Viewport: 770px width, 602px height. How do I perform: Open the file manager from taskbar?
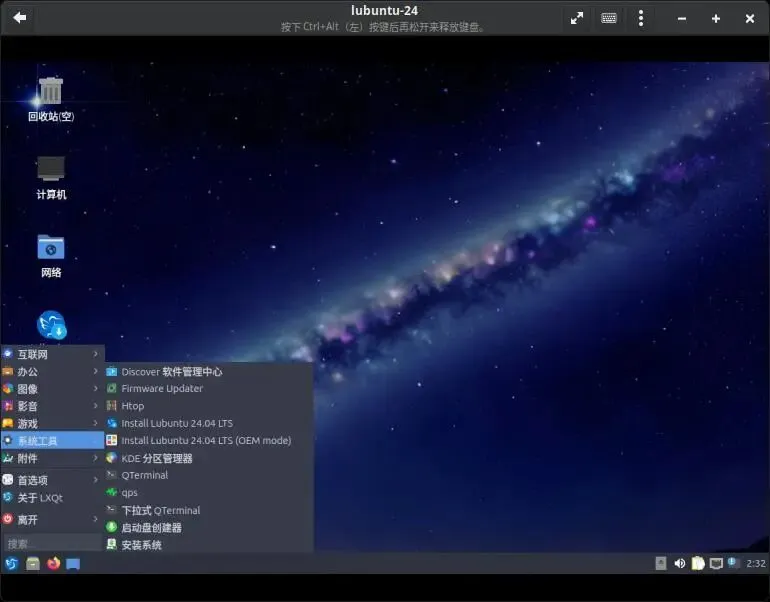33,563
